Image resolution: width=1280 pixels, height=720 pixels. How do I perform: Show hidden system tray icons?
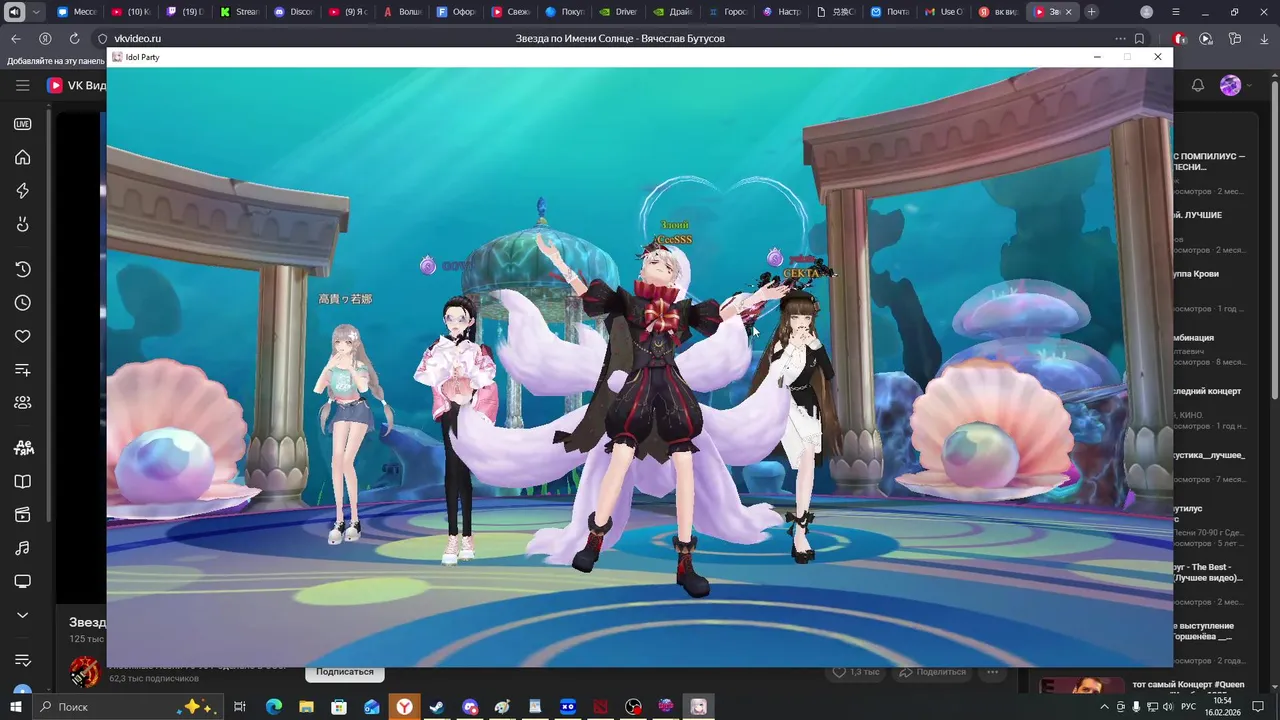1104,707
